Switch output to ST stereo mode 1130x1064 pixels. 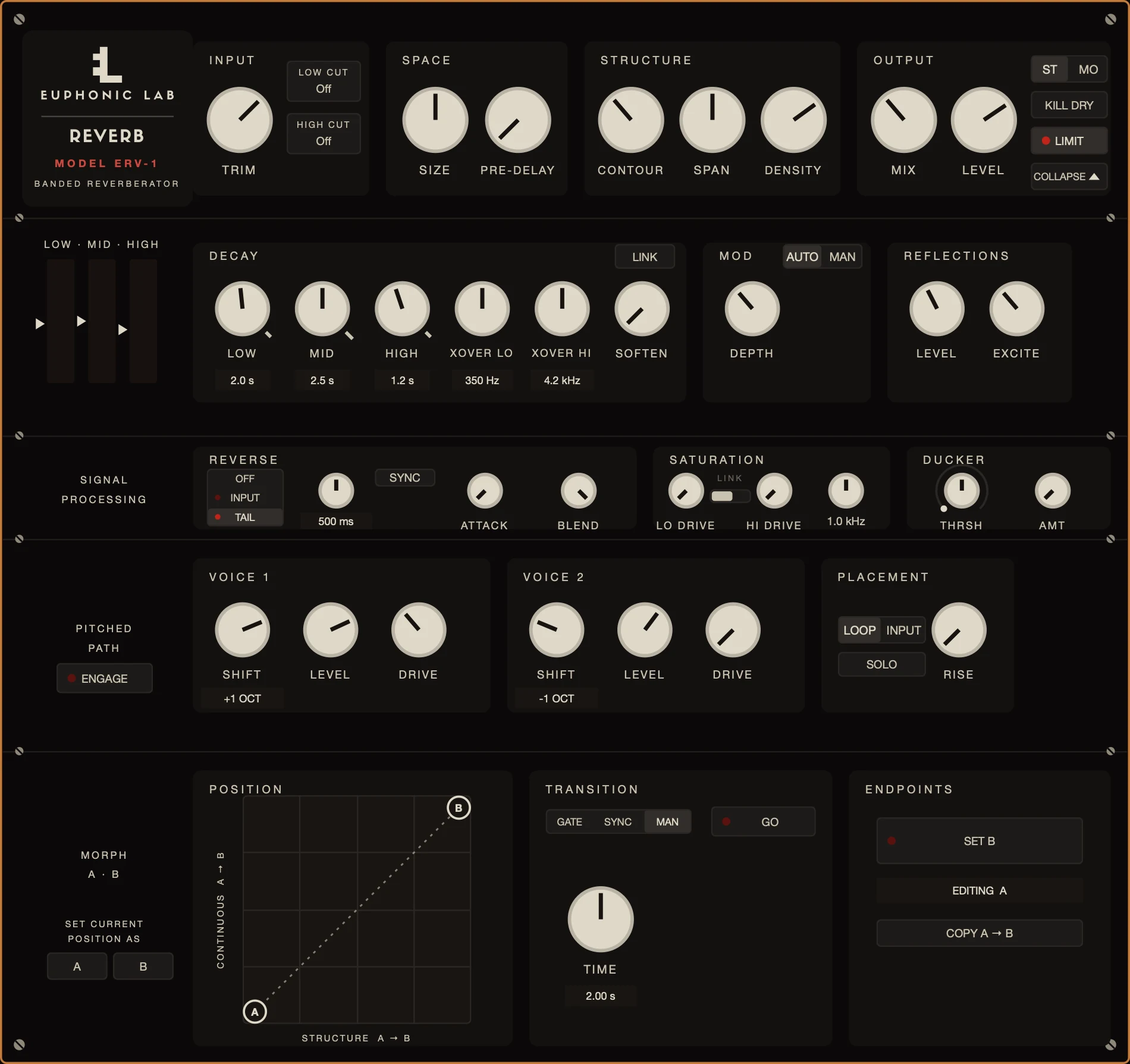tap(1050, 70)
